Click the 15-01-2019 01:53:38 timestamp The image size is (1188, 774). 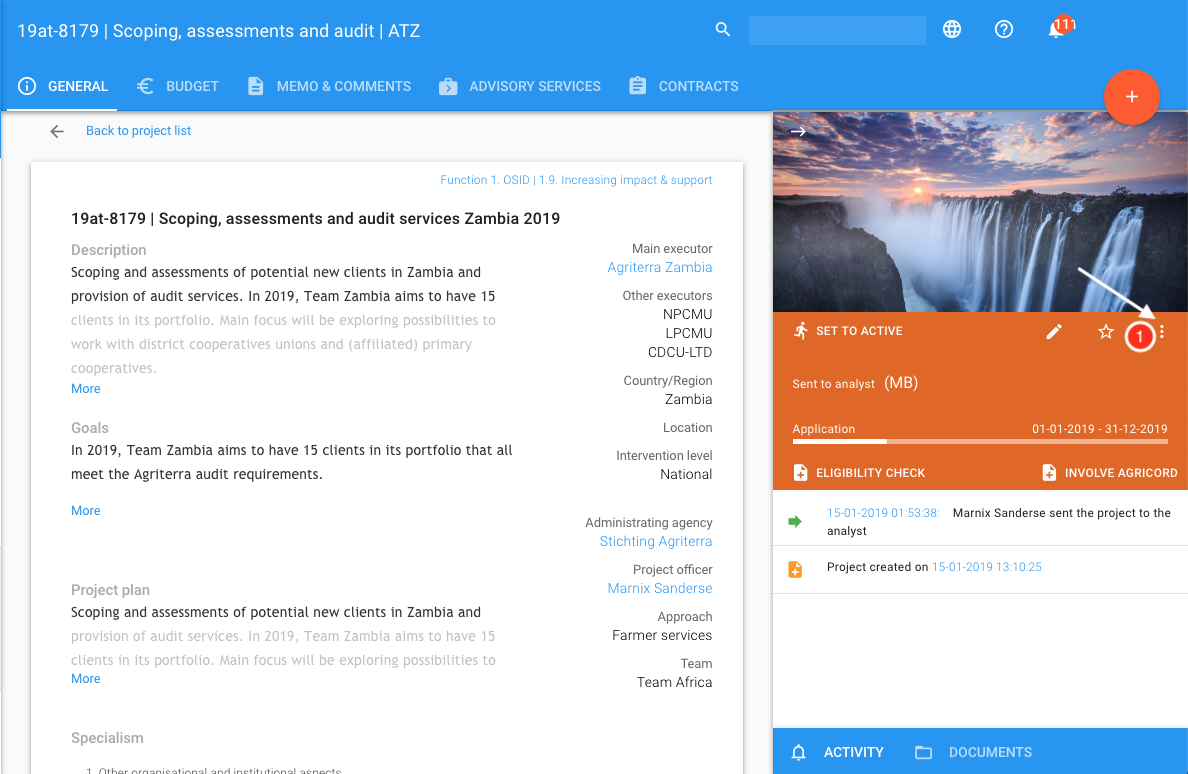tap(883, 513)
